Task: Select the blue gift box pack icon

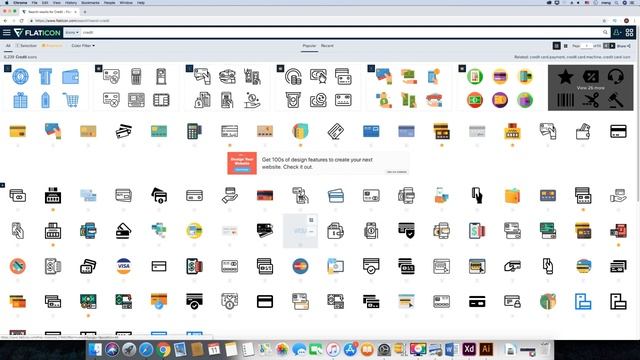Action: point(20,100)
